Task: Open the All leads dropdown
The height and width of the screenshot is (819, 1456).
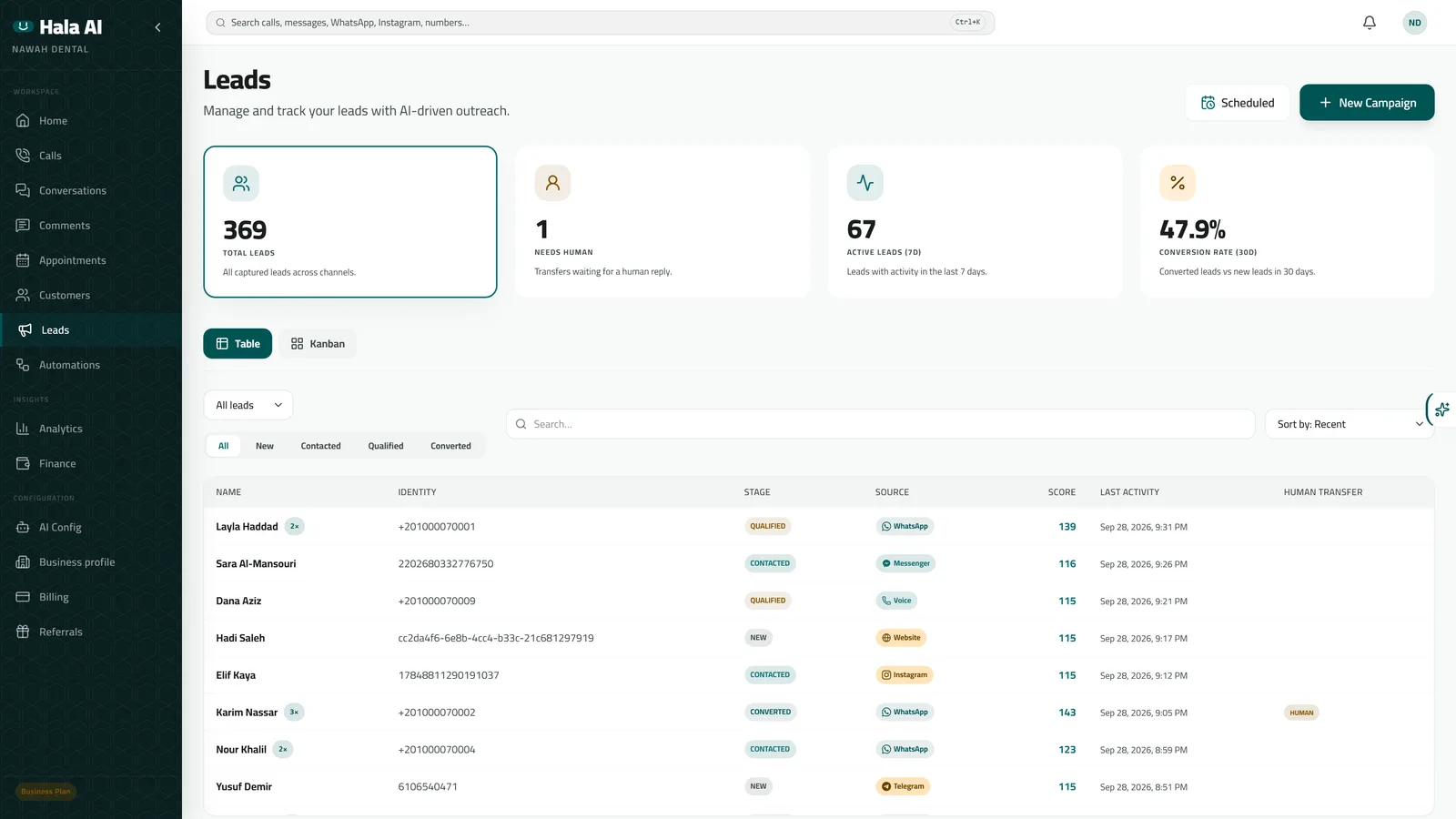Action: coord(248,405)
